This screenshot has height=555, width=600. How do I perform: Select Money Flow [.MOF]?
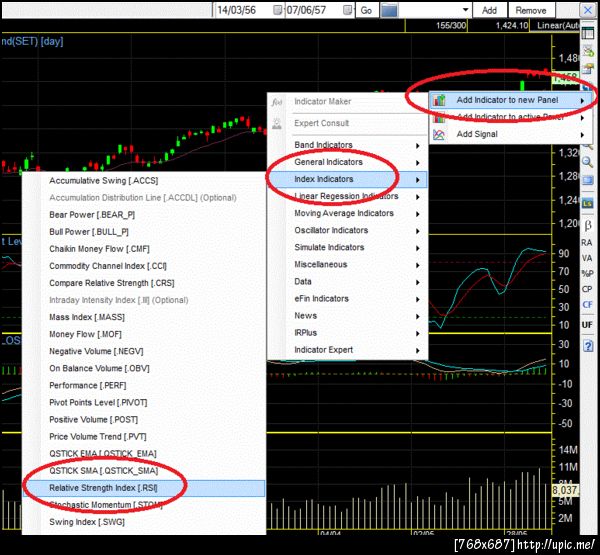pos(144,335)
